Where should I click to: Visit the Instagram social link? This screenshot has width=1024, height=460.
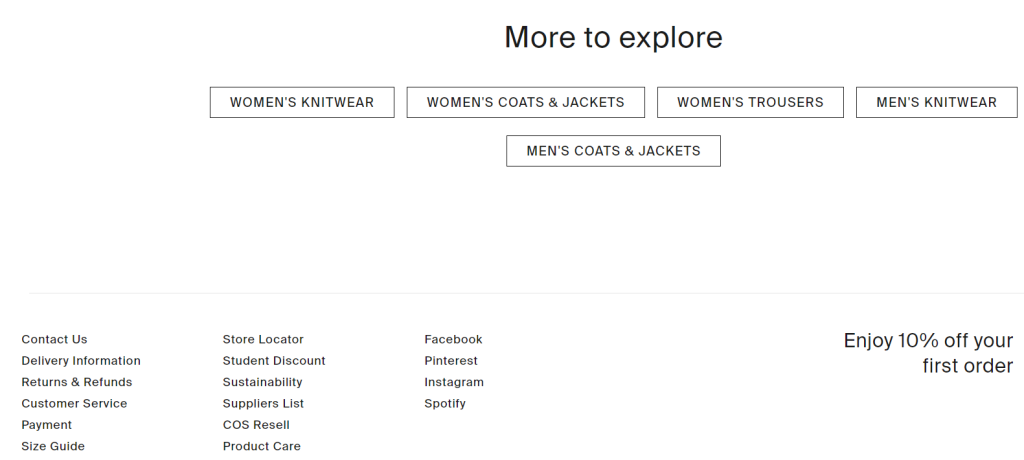tap(454, 382)
